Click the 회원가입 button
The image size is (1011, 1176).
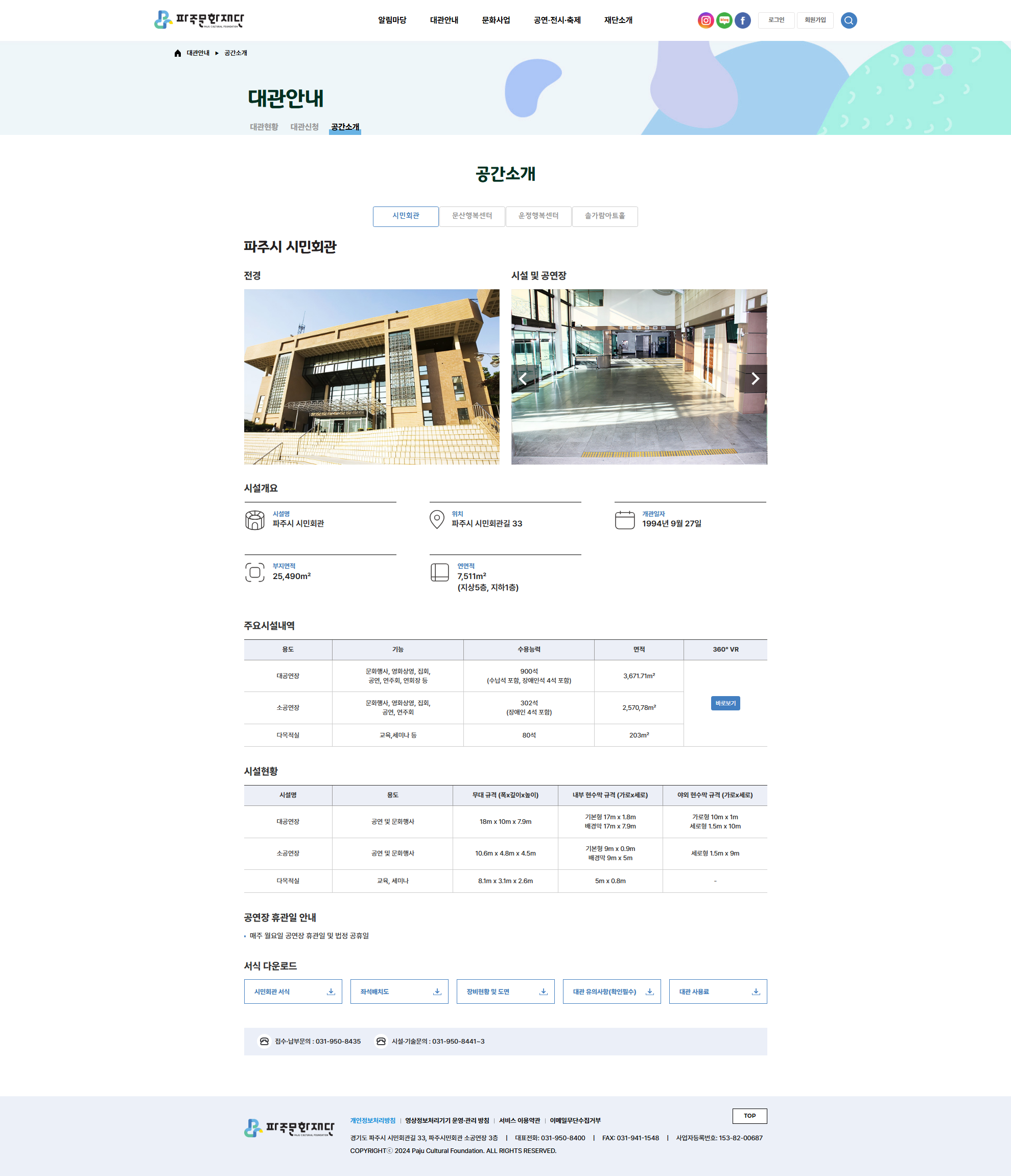coord(815,20)
